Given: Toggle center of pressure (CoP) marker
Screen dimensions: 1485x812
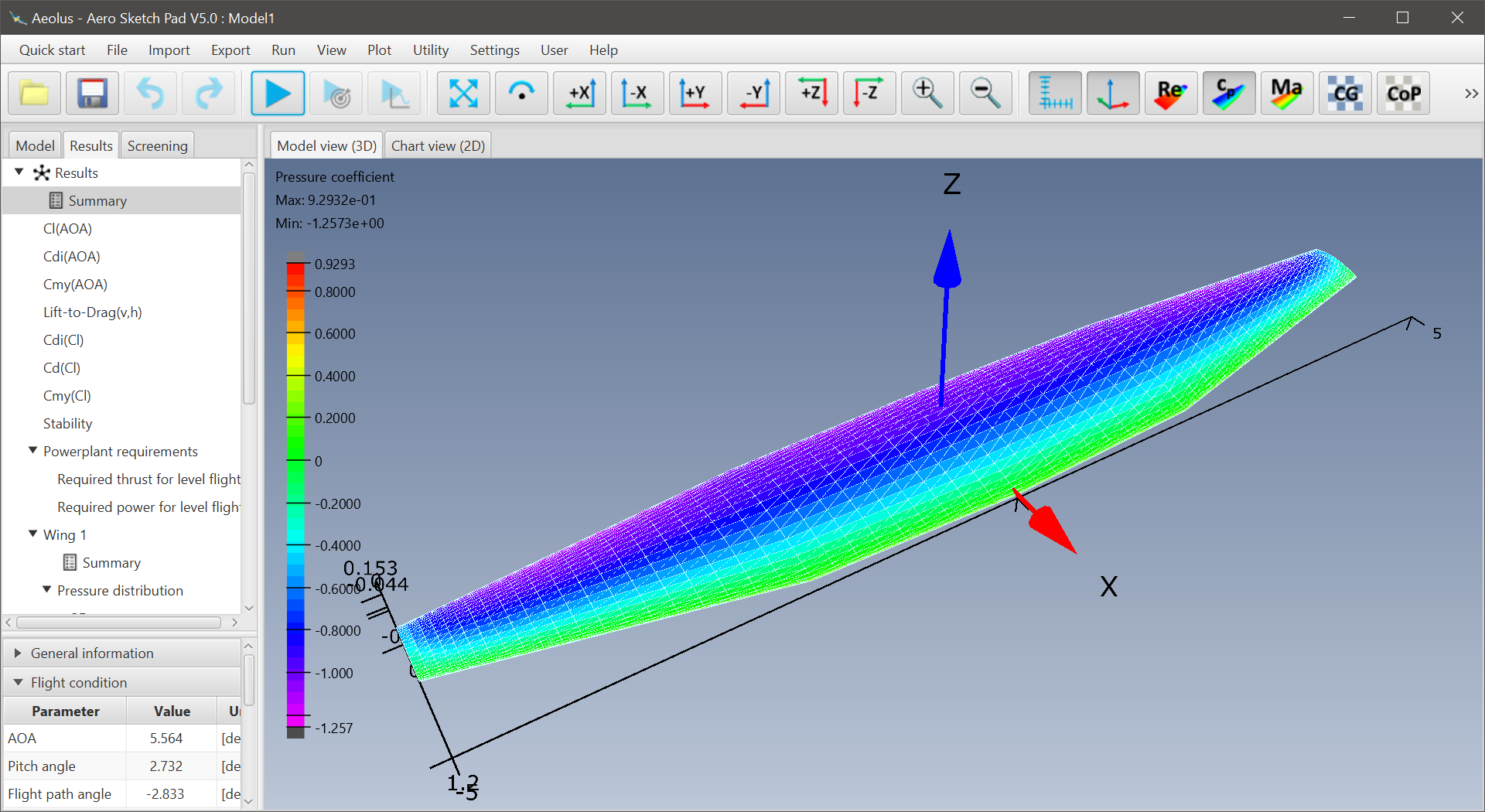Looking at the screenshot, I should pos(1403,94).
